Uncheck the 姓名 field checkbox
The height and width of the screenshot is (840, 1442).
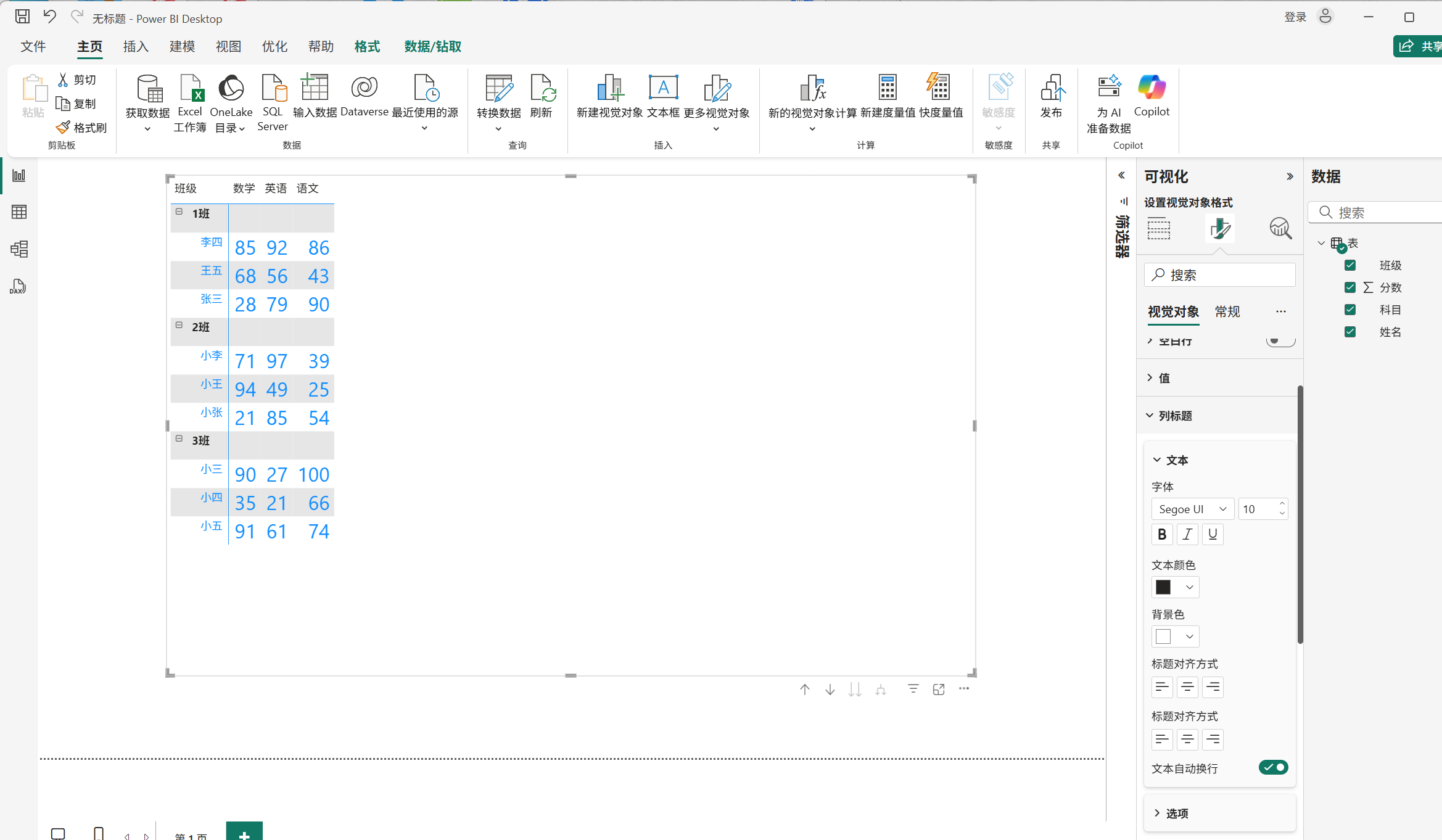(x=1350, y=332)
